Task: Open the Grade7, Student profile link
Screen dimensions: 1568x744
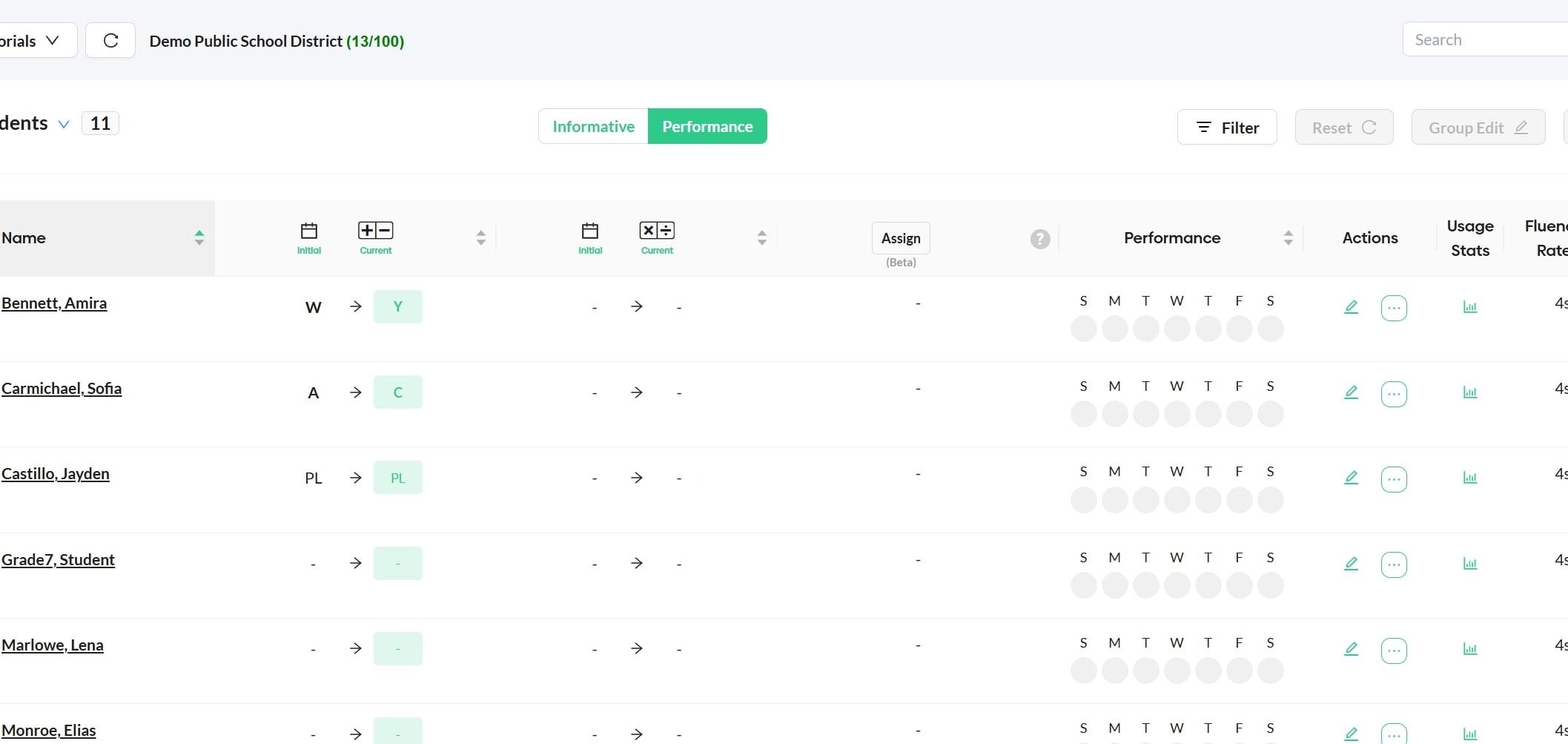Action: 58,559
